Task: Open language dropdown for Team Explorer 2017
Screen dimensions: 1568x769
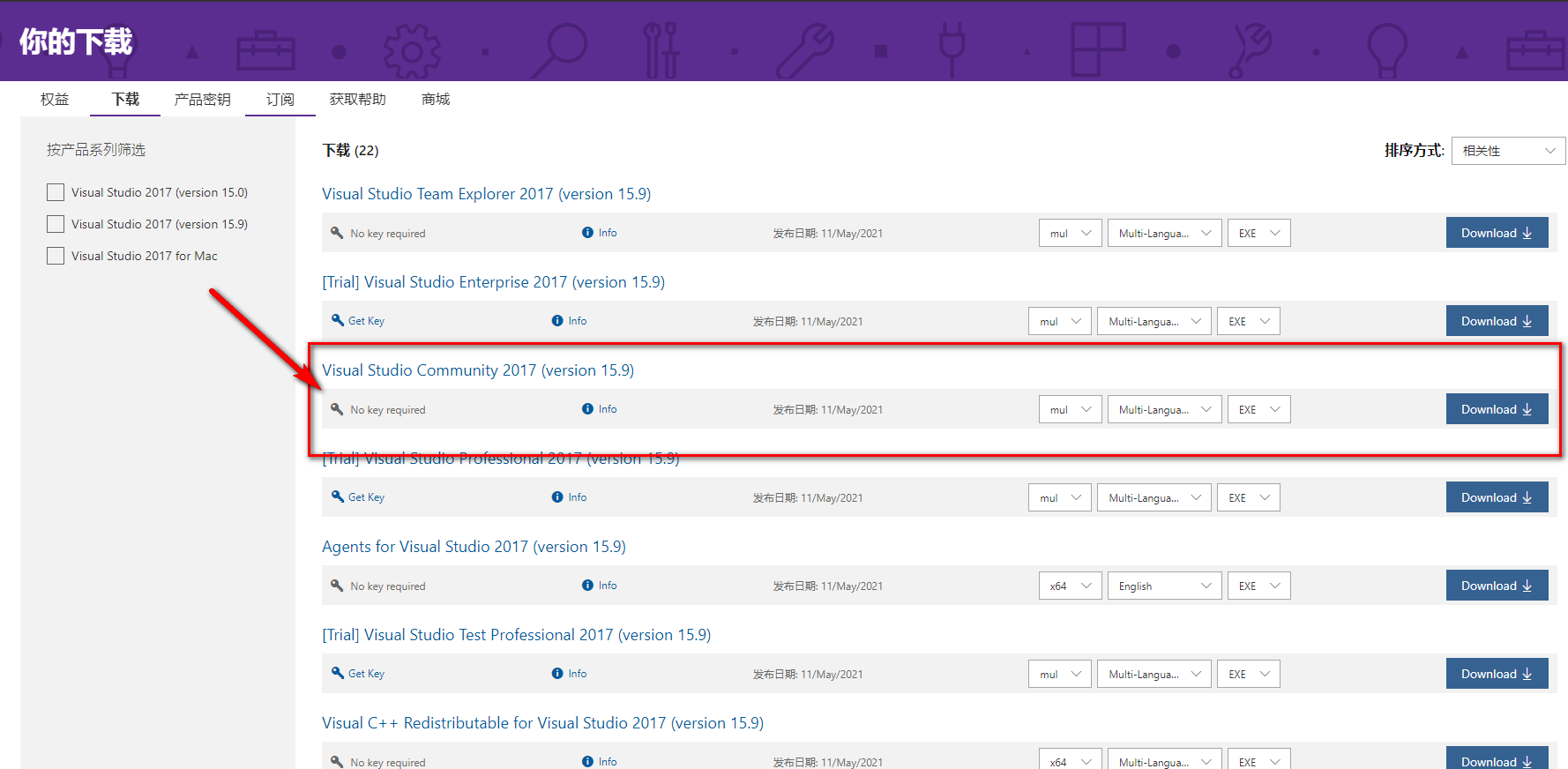Action: [1165, 233]
